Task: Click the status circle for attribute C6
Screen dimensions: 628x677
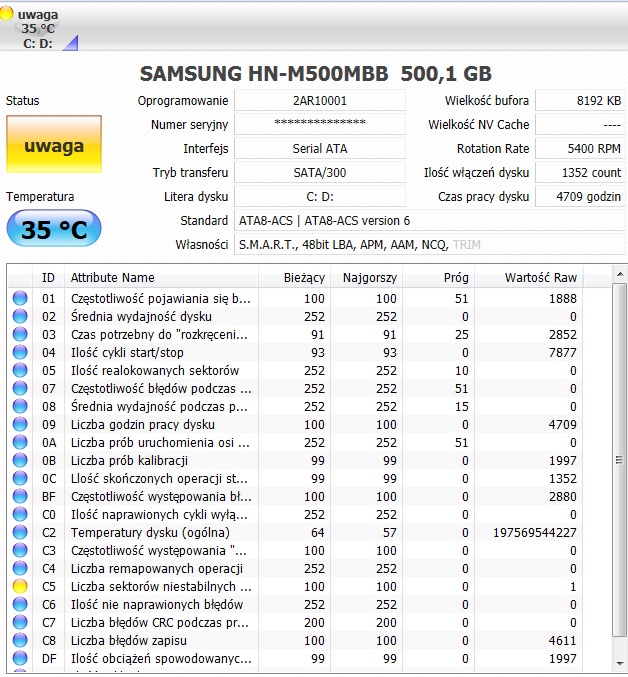Action: coord(20,604)
